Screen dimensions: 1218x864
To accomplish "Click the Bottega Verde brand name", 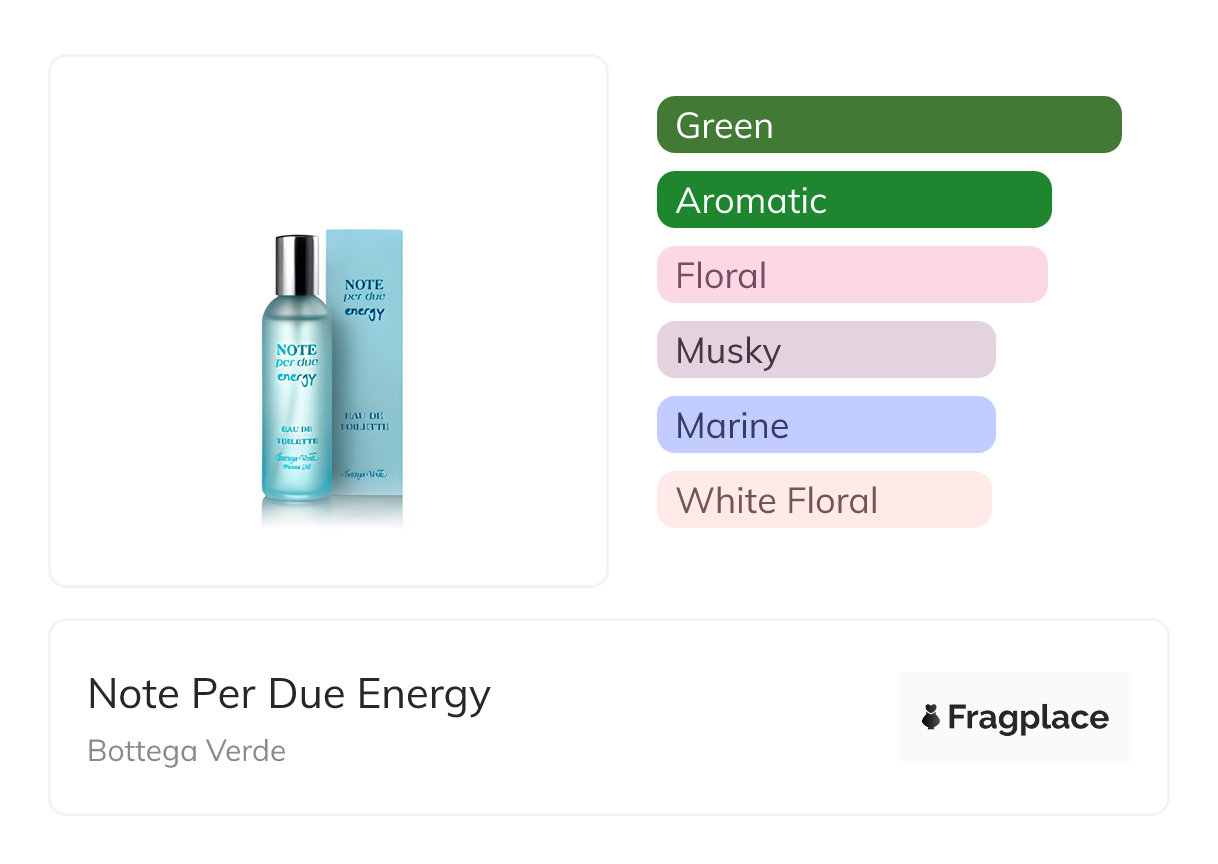I will click(187, 750).
